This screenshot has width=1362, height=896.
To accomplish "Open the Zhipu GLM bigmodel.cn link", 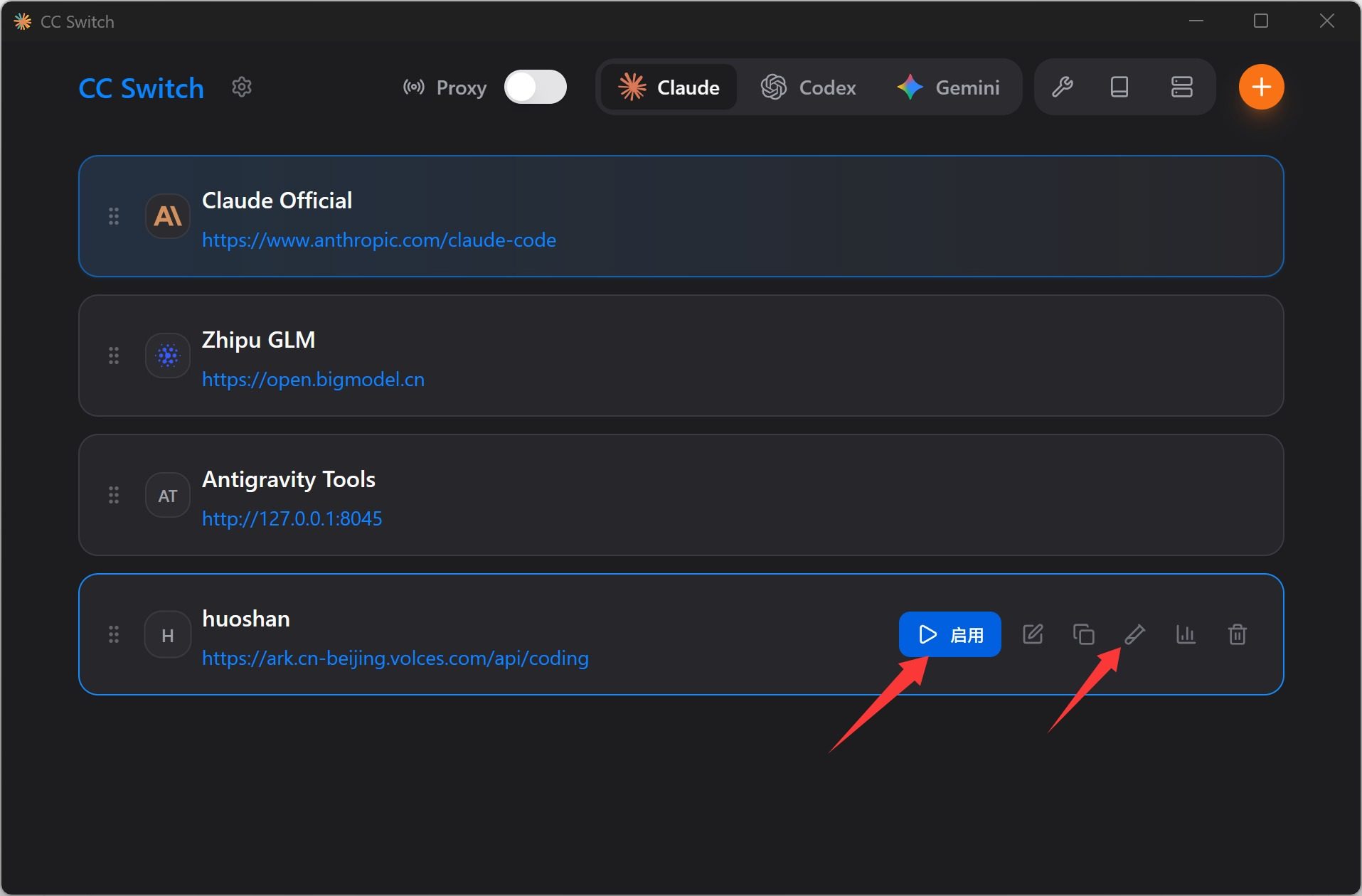I will point(313,380).
